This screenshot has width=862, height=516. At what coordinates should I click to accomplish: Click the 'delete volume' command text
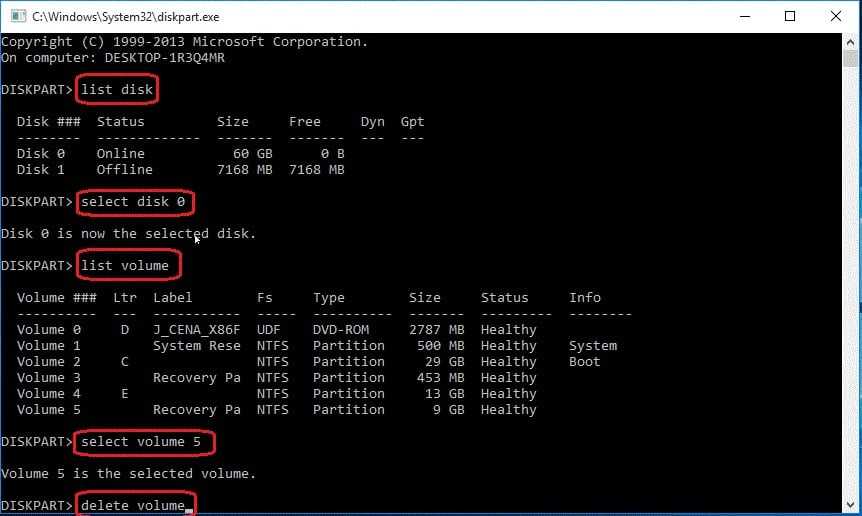[x=132, y=506]
